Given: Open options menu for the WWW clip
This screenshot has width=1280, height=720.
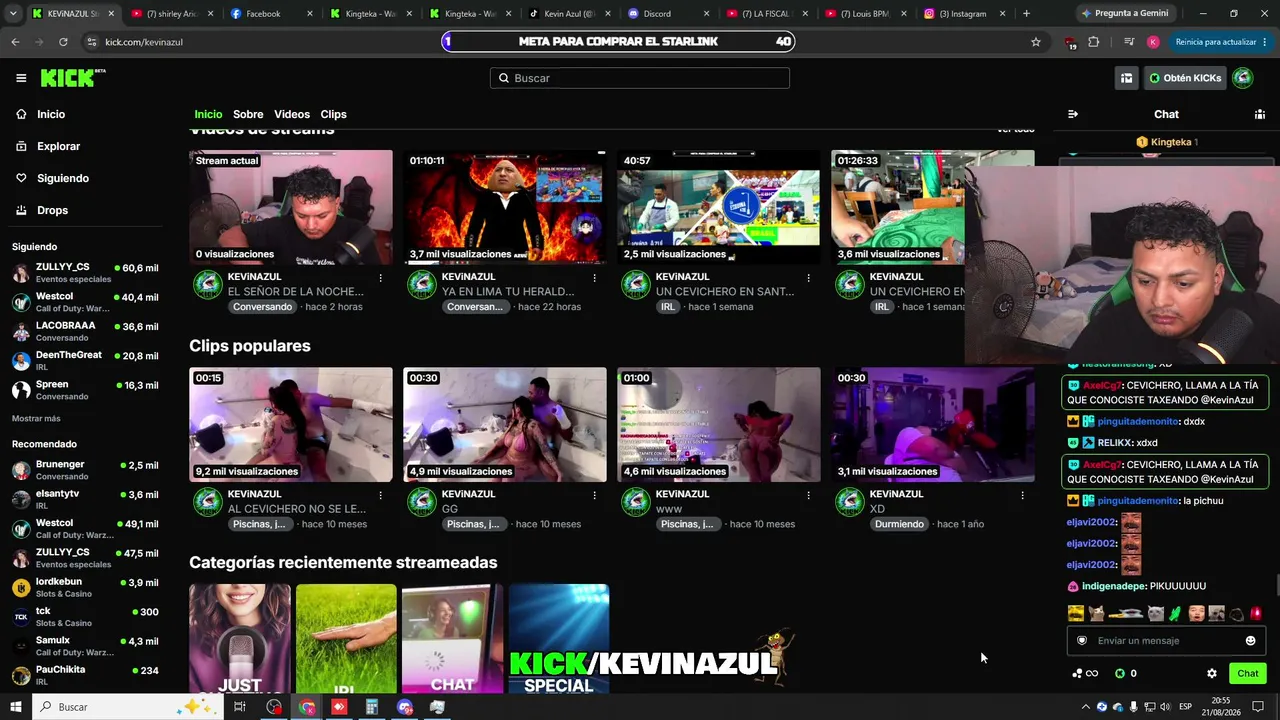Looking at the screenshot, I should point(808,495).
